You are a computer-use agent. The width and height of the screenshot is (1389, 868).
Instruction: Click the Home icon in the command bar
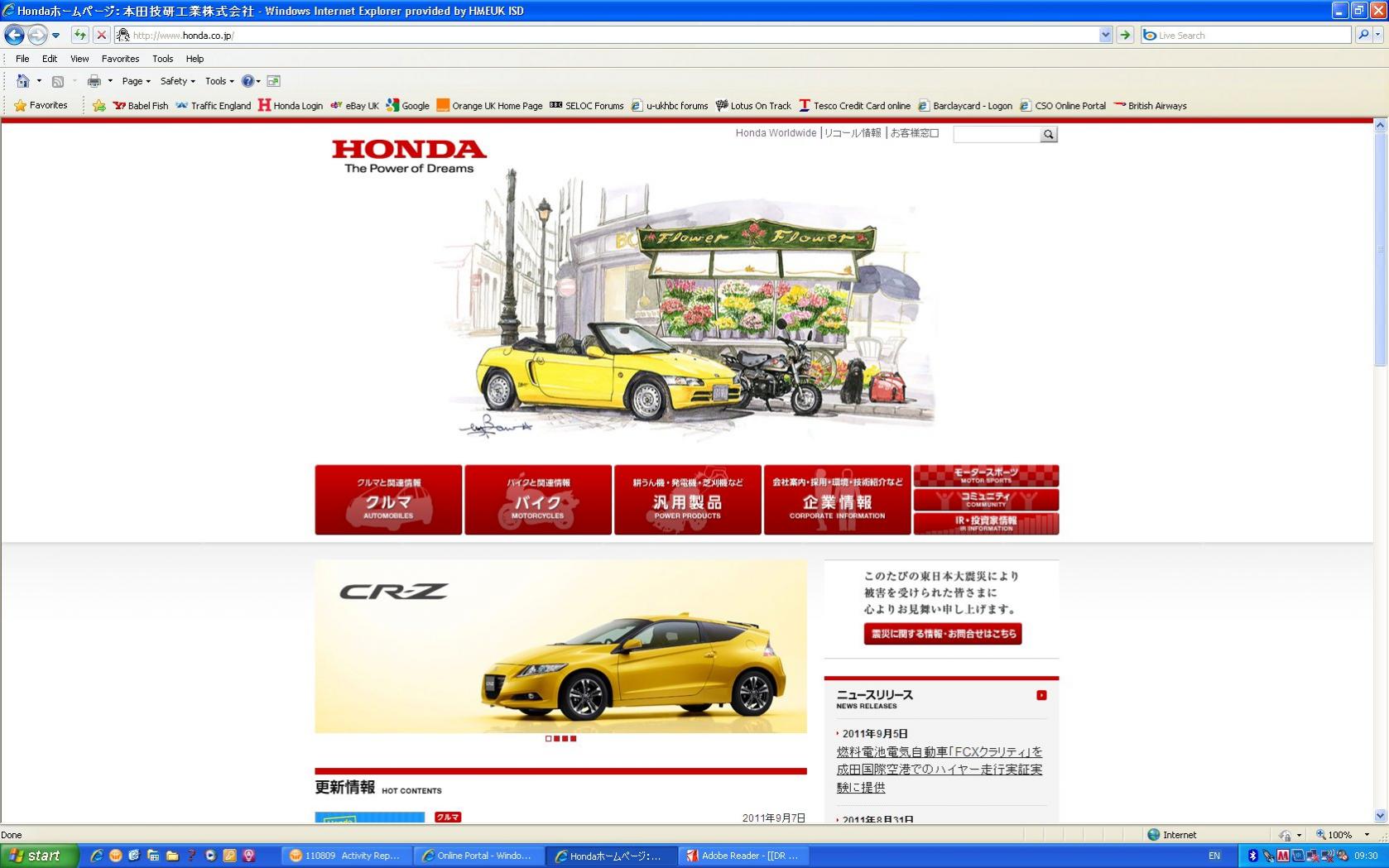click(x=23, y=81)
